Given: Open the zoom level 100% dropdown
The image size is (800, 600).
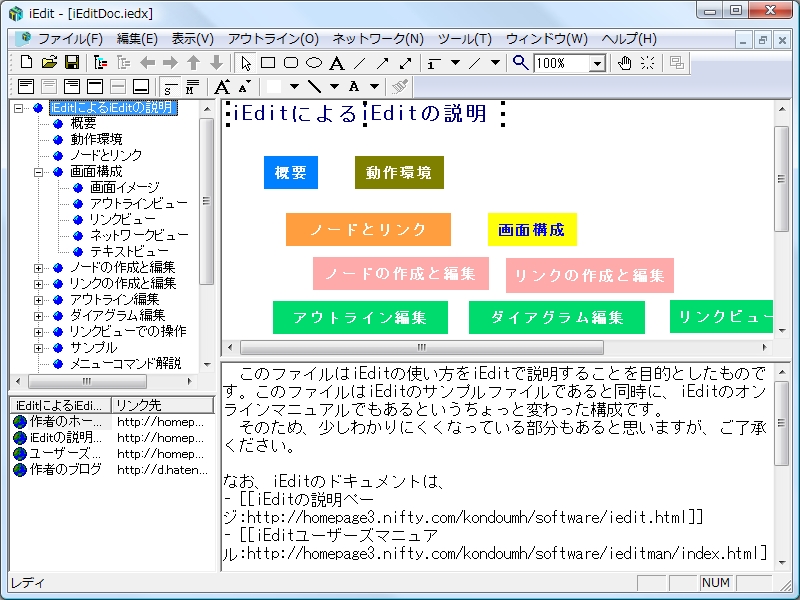Looking at the screenshot, I should 597,62.
